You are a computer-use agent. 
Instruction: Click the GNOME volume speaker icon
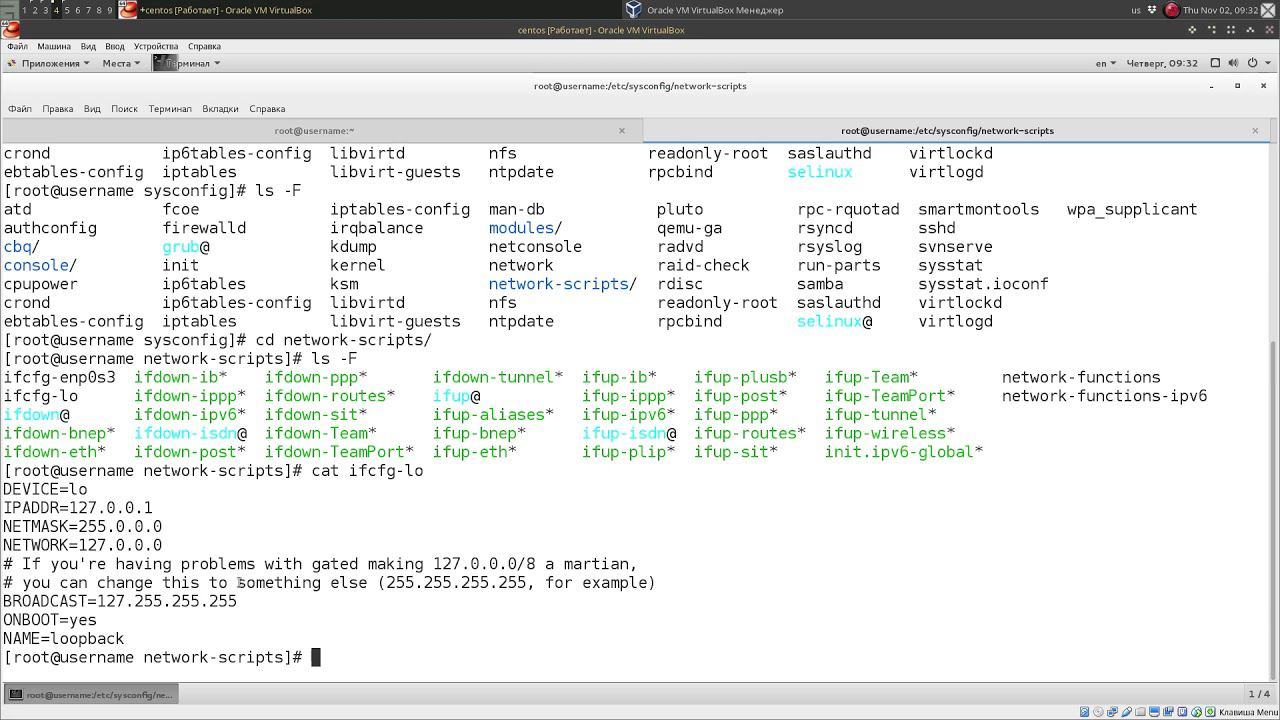1234,63
